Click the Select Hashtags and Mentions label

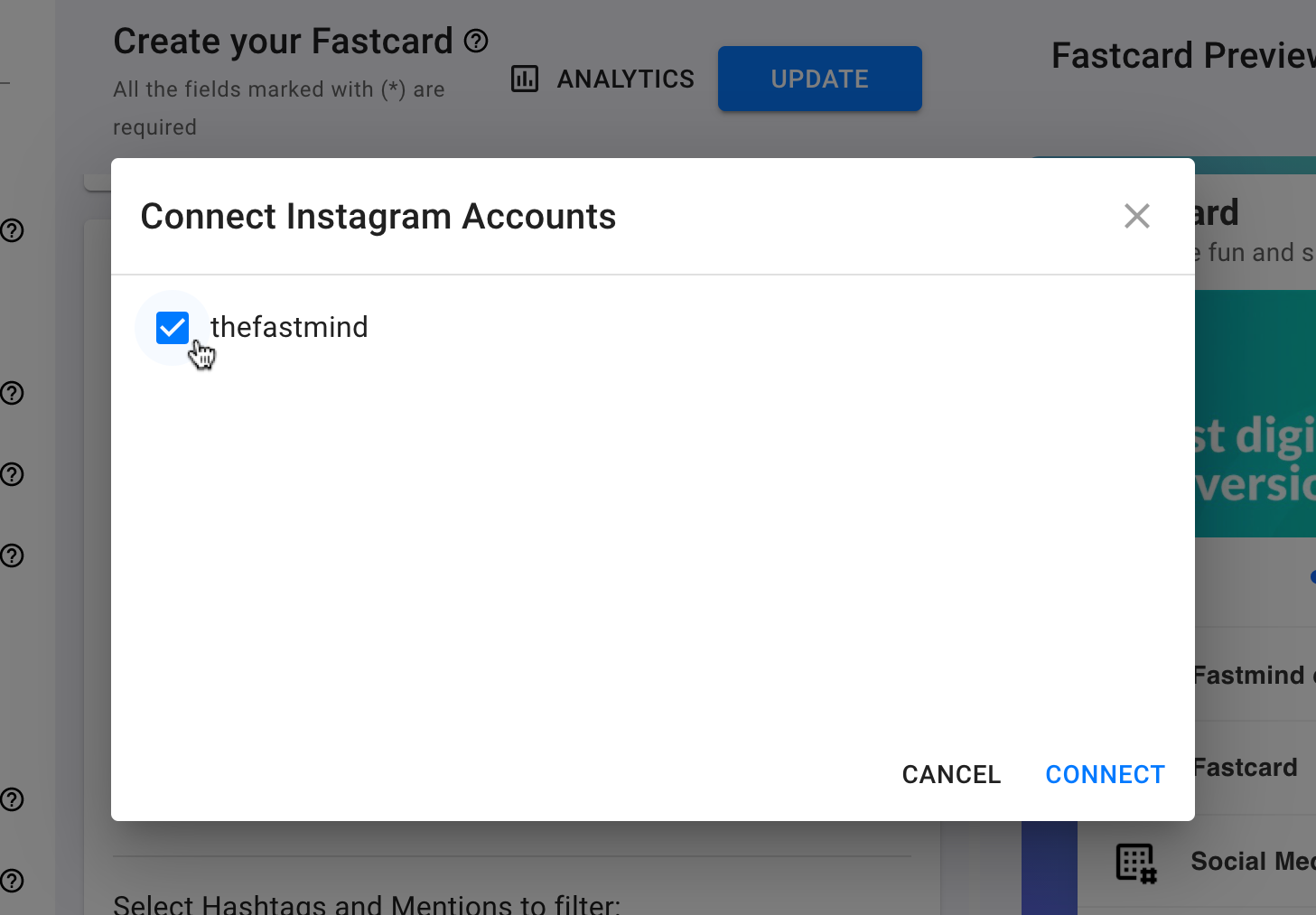pos(367,904)
